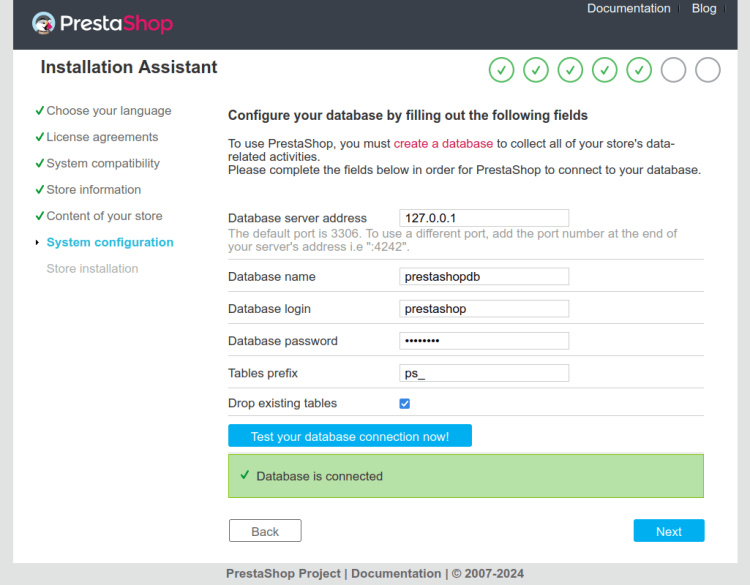Click the Next button

point(668,531)
